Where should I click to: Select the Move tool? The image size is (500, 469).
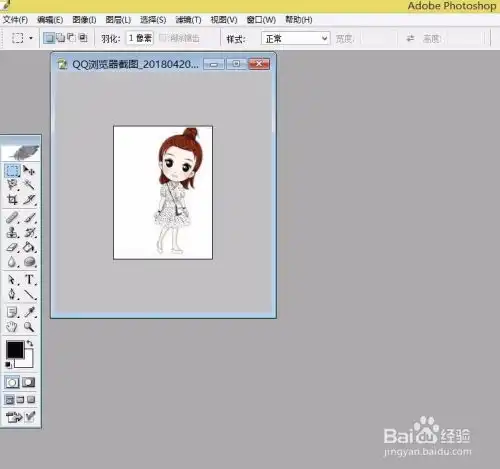point(29,171)
